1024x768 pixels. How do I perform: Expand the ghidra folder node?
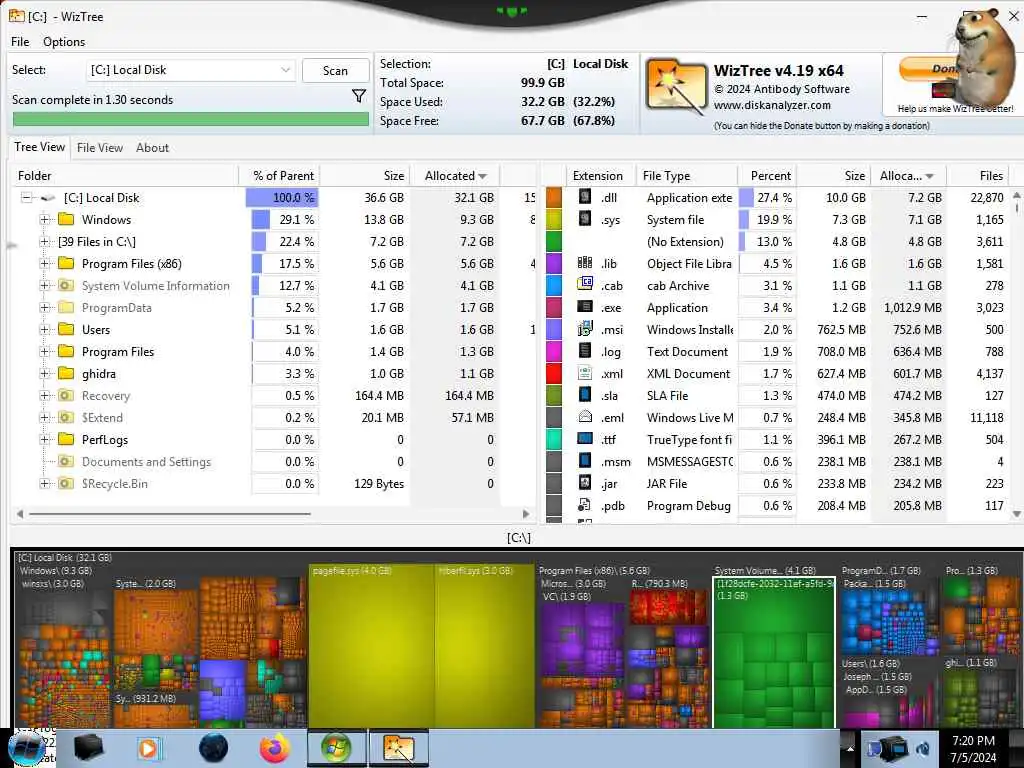44,374
